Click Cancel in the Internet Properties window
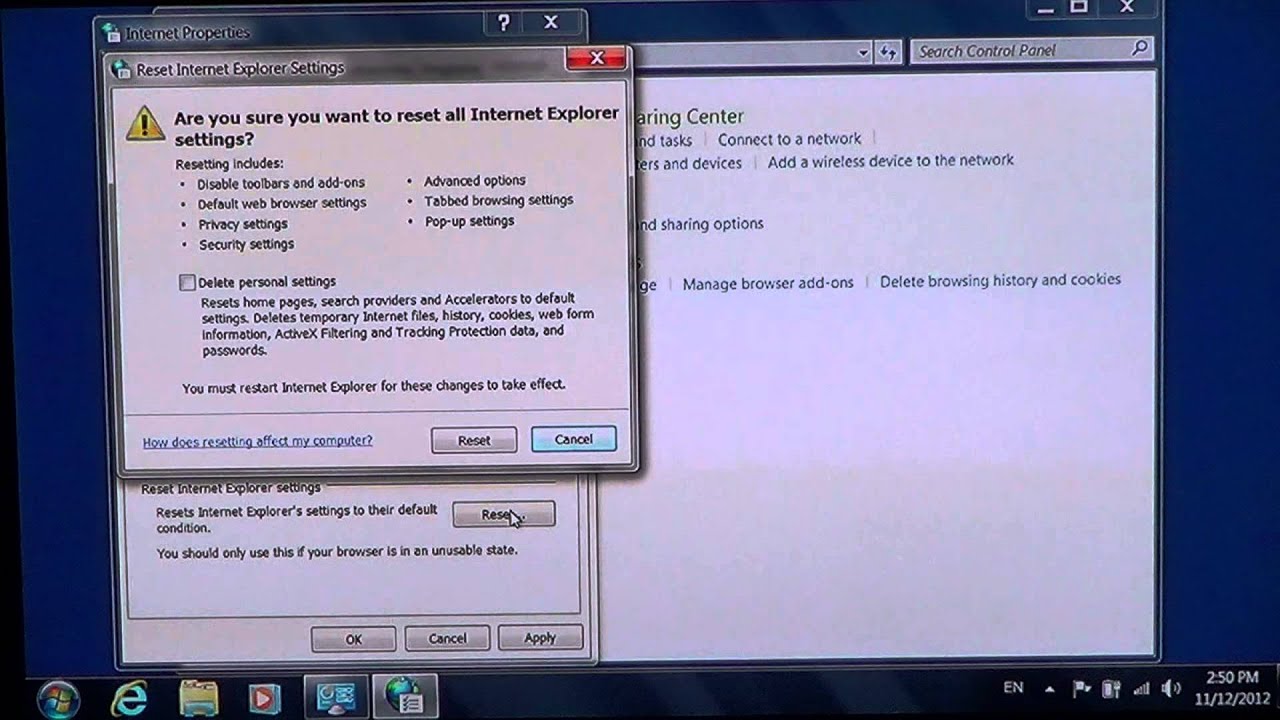This screenshot has height=720, width=1280. [447, 638]
